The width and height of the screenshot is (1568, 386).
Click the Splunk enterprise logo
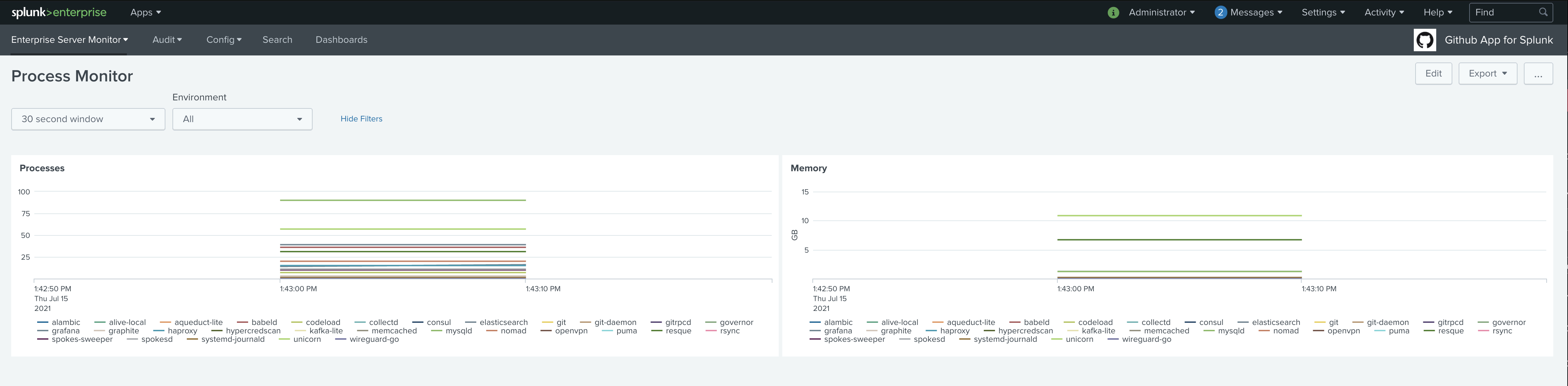59,12
